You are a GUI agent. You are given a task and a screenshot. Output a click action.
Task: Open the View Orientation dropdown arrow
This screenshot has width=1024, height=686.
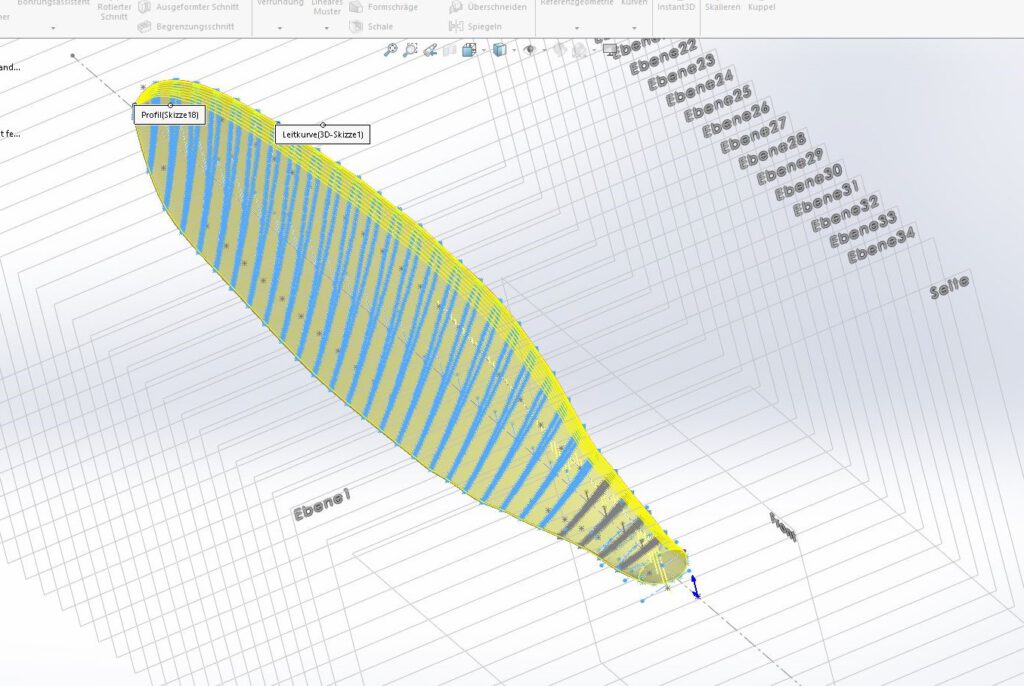(484, 50)
